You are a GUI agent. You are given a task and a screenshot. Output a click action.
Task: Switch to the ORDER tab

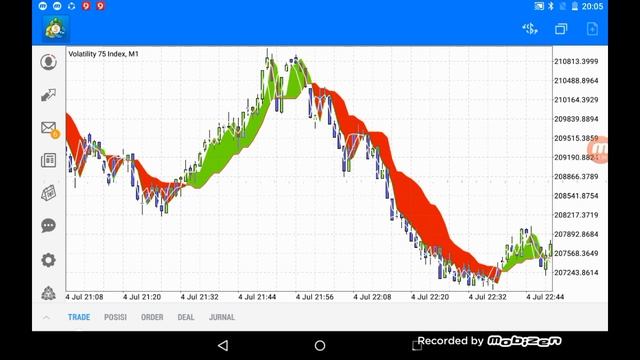pyautogui.click(x=152, y=317)
